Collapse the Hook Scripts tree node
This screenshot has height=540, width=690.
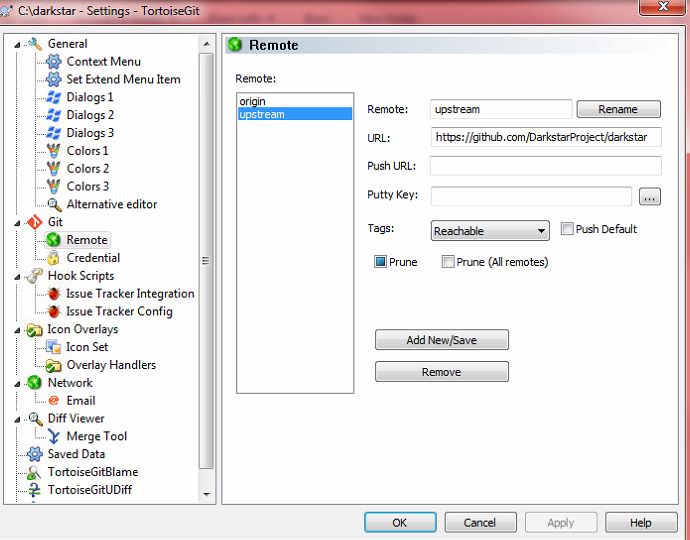click(x=17, y=277)
